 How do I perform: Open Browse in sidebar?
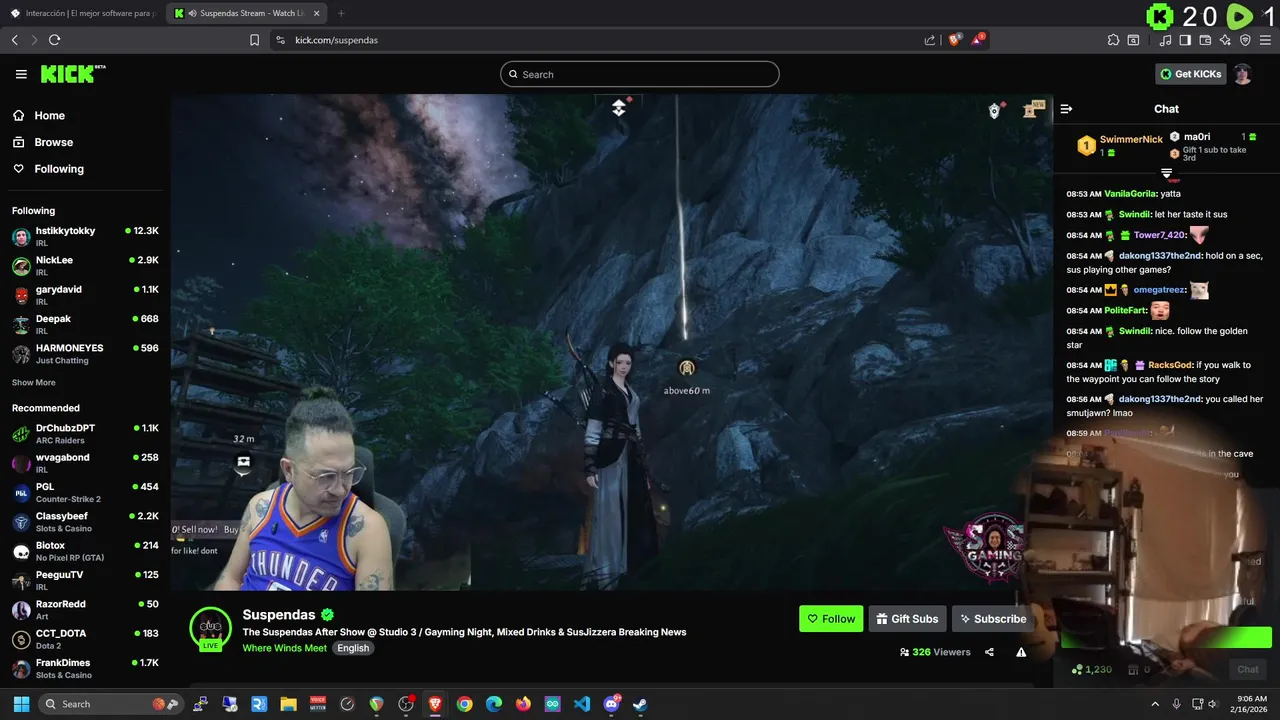[x=53, y=142]
